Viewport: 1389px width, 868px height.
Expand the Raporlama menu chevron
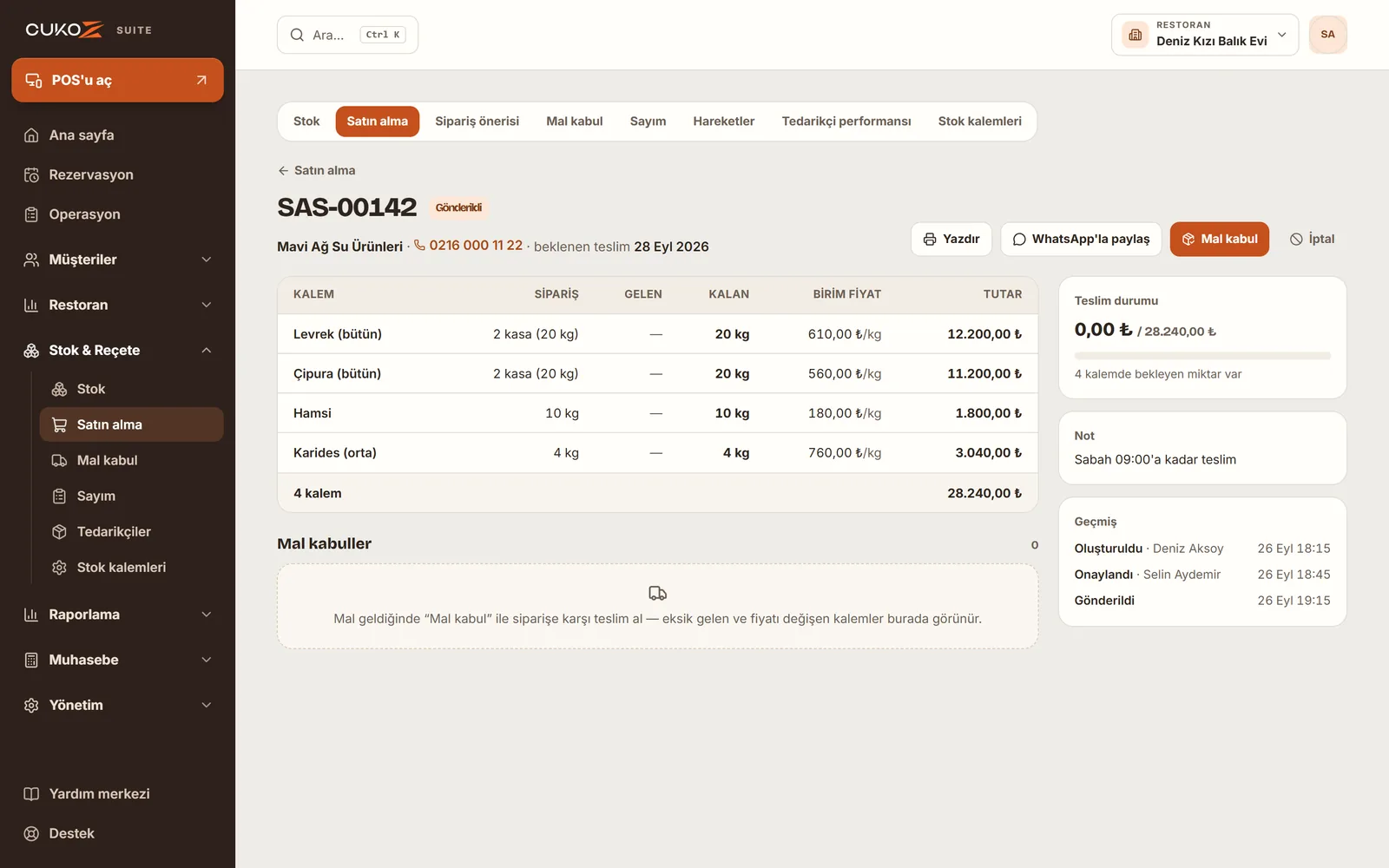(207, 615)
